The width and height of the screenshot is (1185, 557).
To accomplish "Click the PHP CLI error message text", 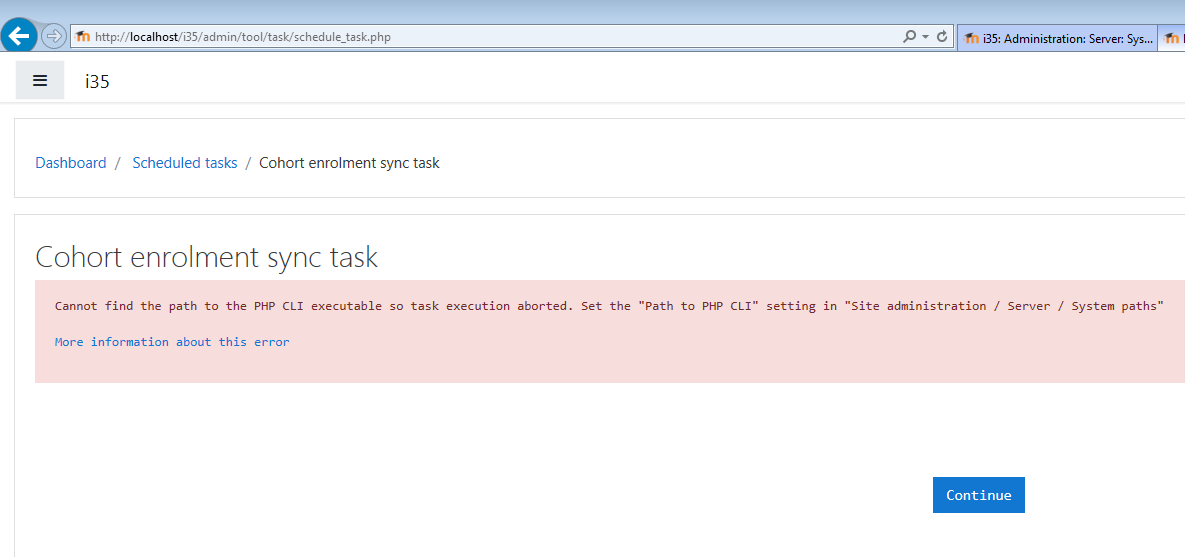I will [609, 306].
